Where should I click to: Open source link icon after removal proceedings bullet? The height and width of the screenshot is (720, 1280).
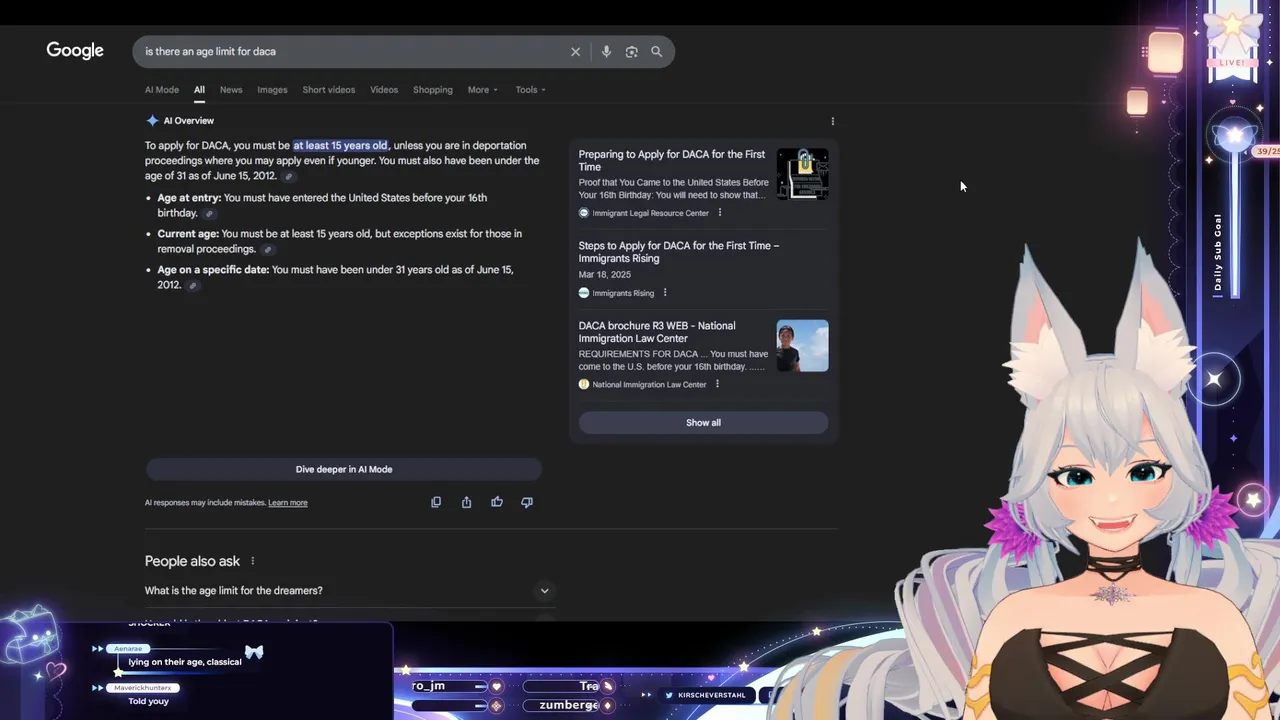[x=267, y=250]
